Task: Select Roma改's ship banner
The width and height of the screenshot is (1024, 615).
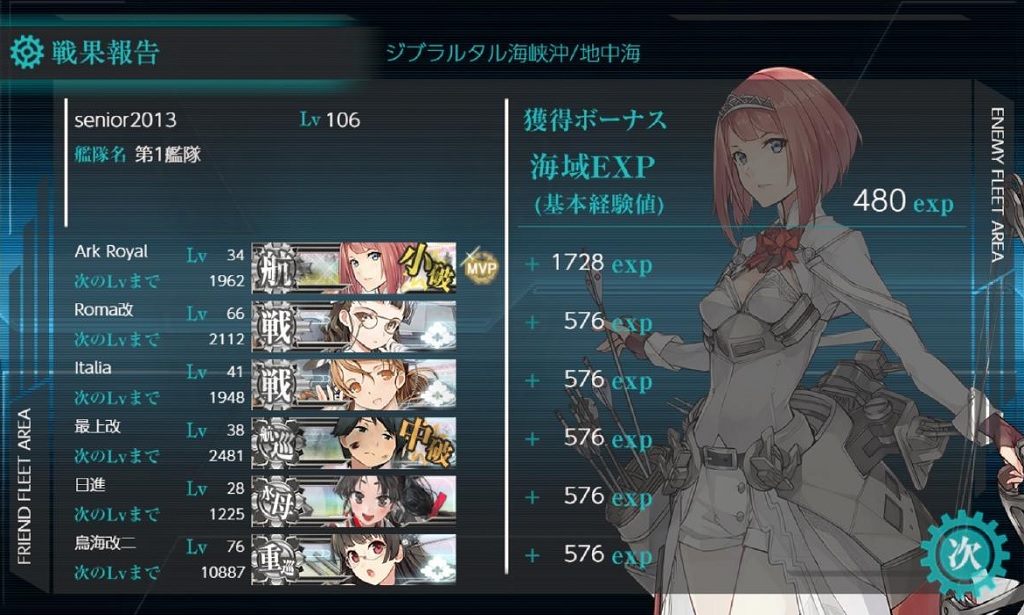Action: pyautogui.click(x=354, y=326)
